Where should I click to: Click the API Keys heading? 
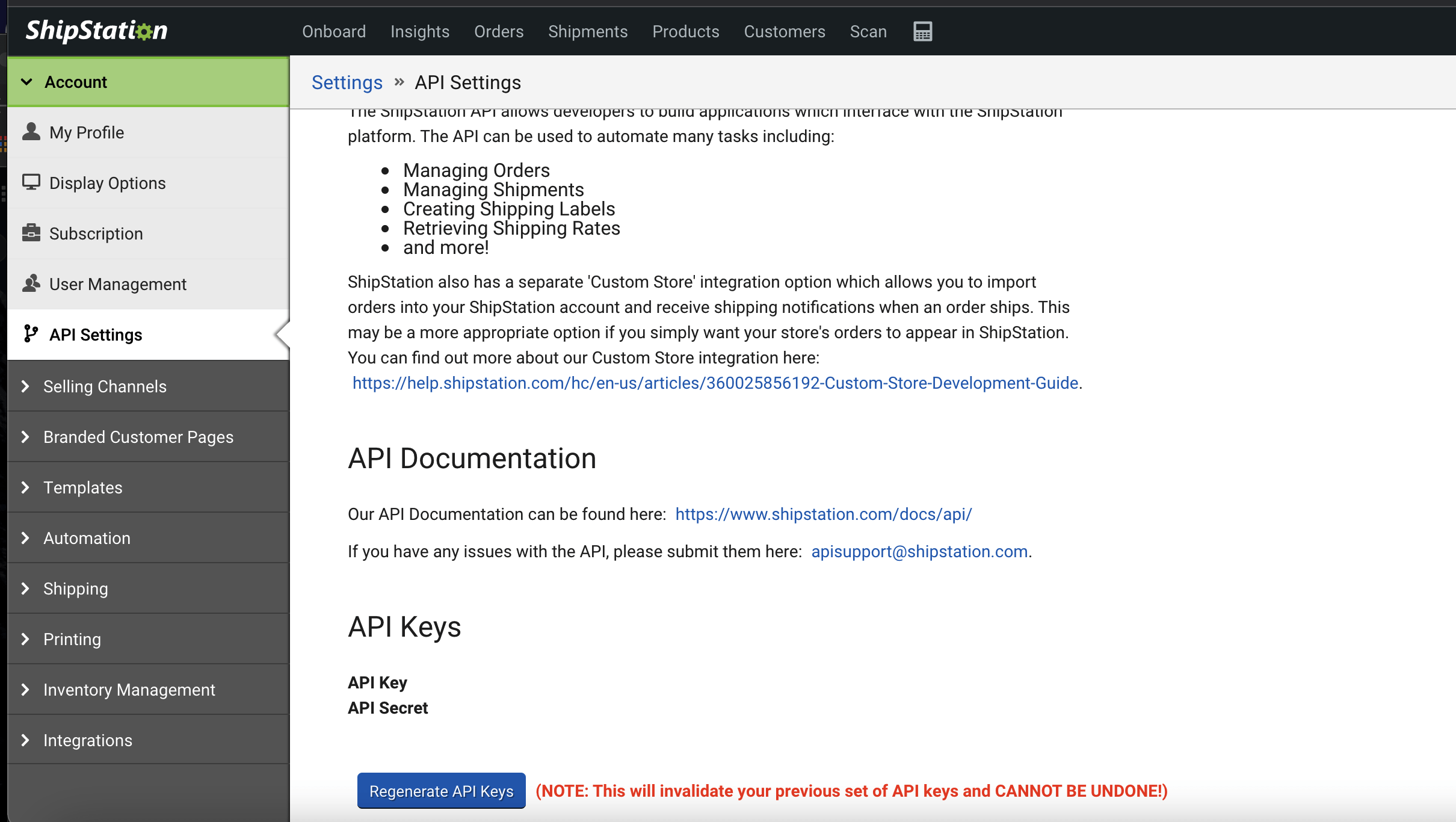[404, 627]
